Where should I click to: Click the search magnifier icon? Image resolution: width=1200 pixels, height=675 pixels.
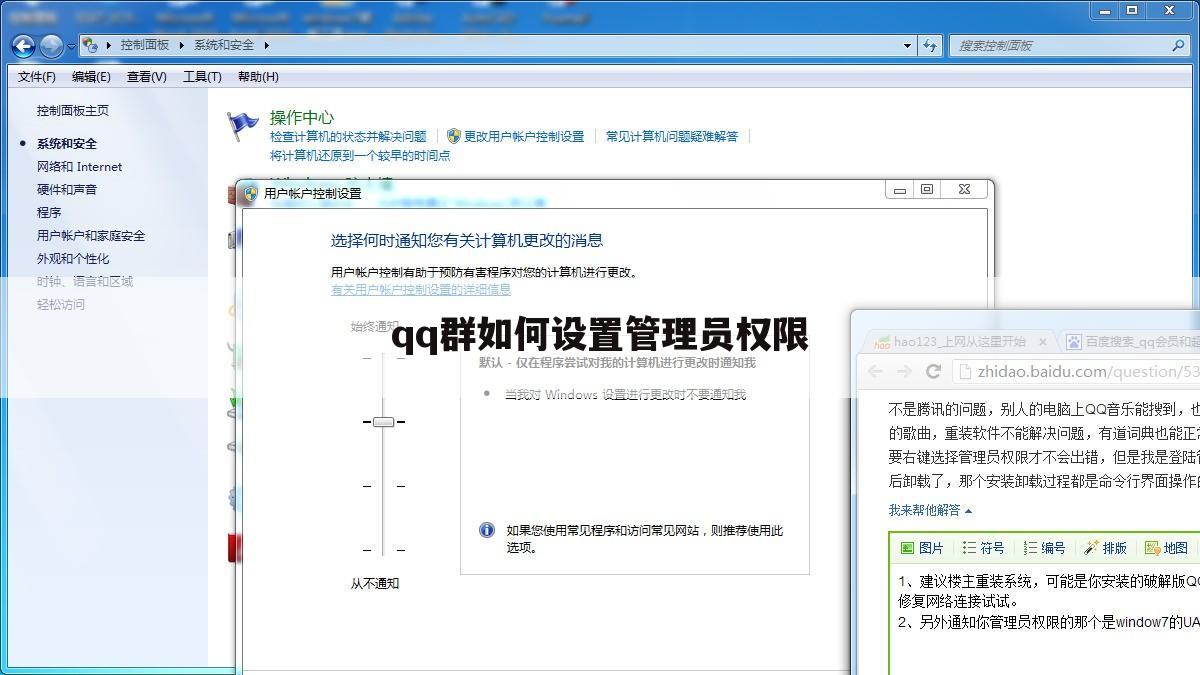click(x=1178, y=45)
